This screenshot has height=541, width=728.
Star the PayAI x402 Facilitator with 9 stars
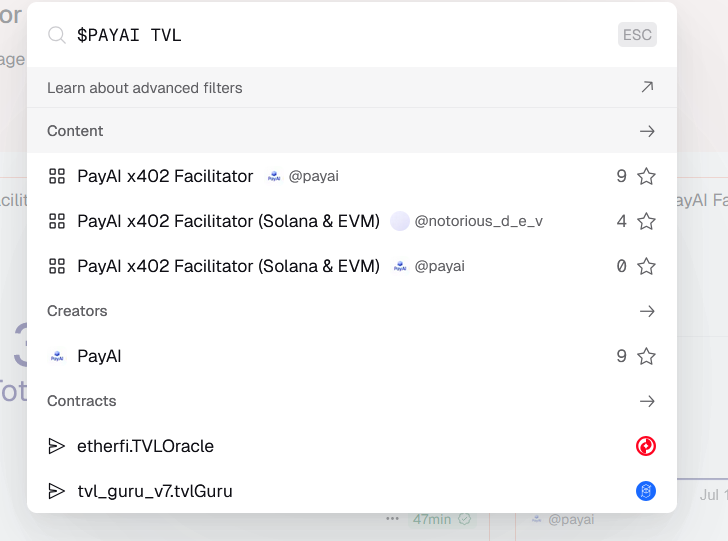[646, 176]
